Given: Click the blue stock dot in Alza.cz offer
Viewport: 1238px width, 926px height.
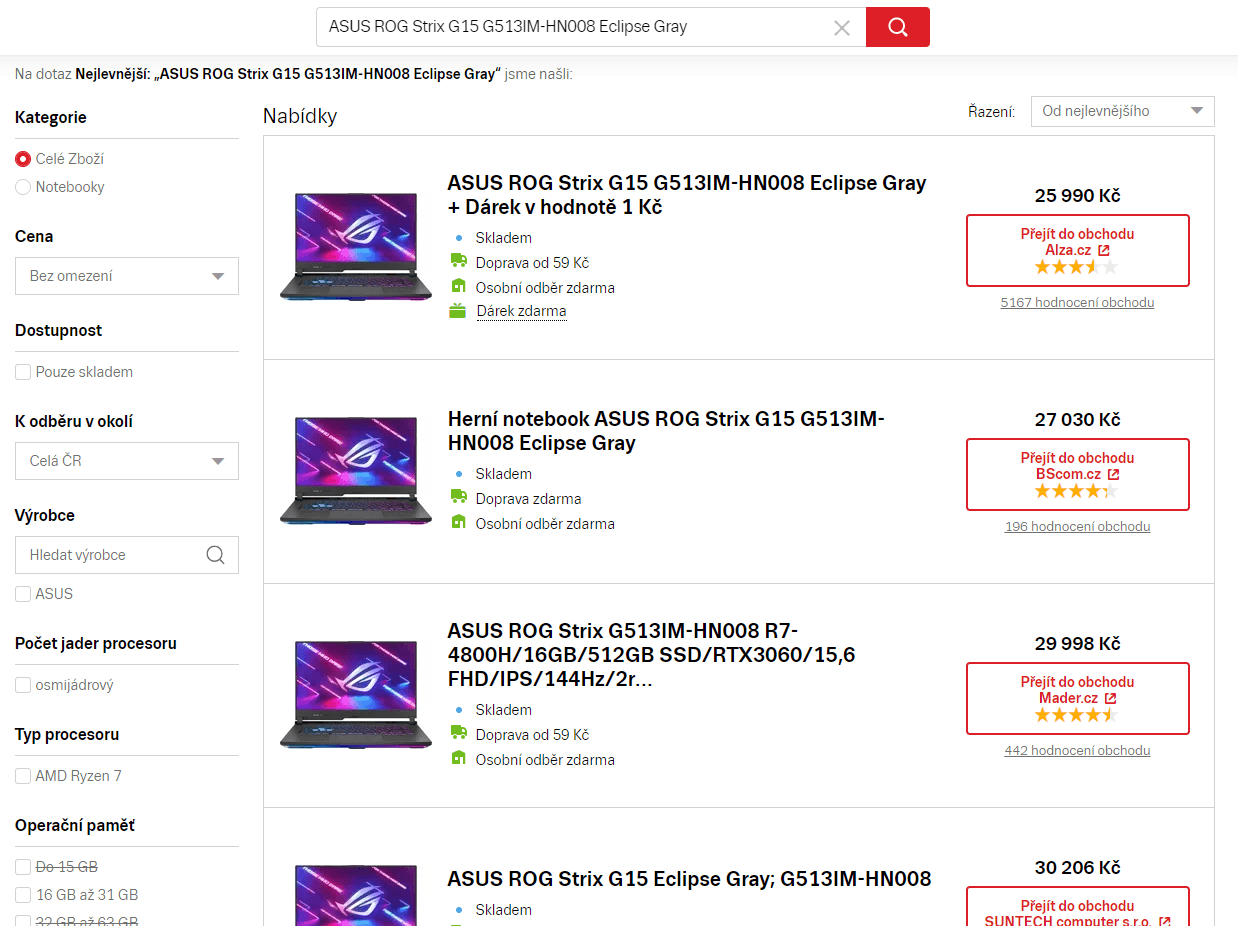Looking at the screenshot, I should pos(459,238).
